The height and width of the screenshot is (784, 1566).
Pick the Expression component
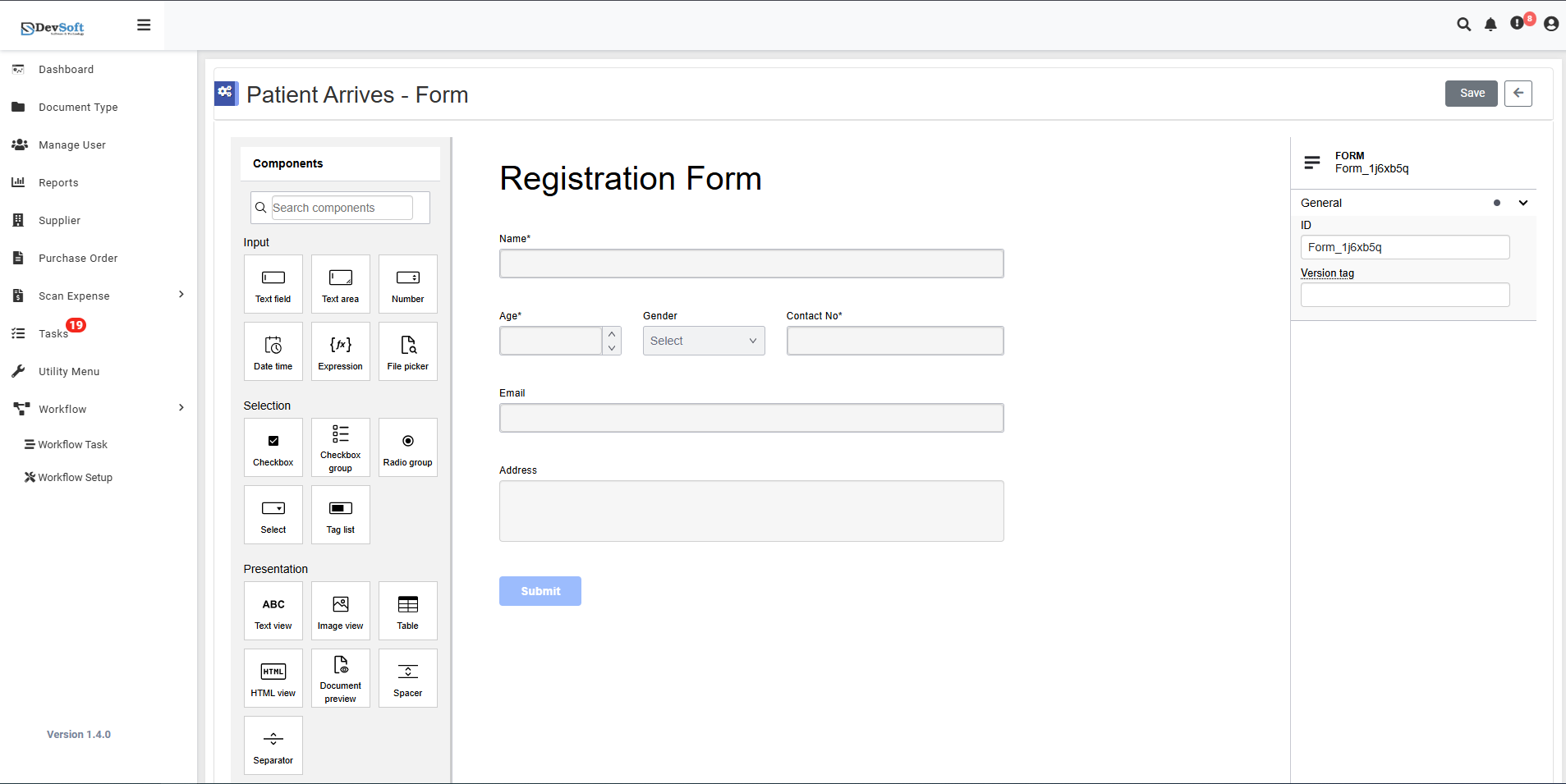click(340, 351)
